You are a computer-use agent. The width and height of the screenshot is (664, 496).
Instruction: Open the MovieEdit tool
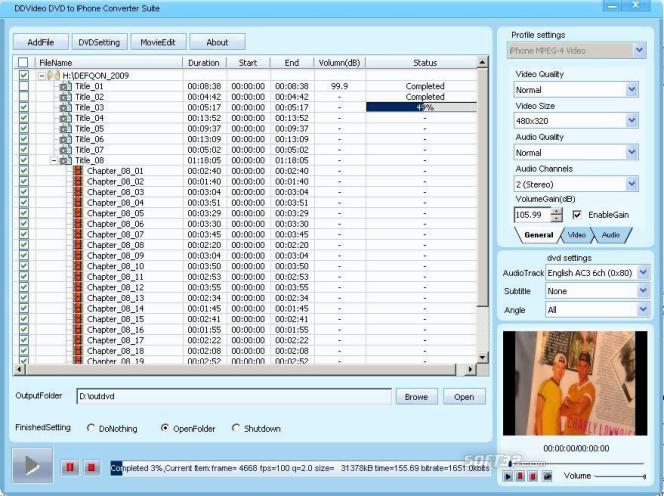[x=158, y=42]
